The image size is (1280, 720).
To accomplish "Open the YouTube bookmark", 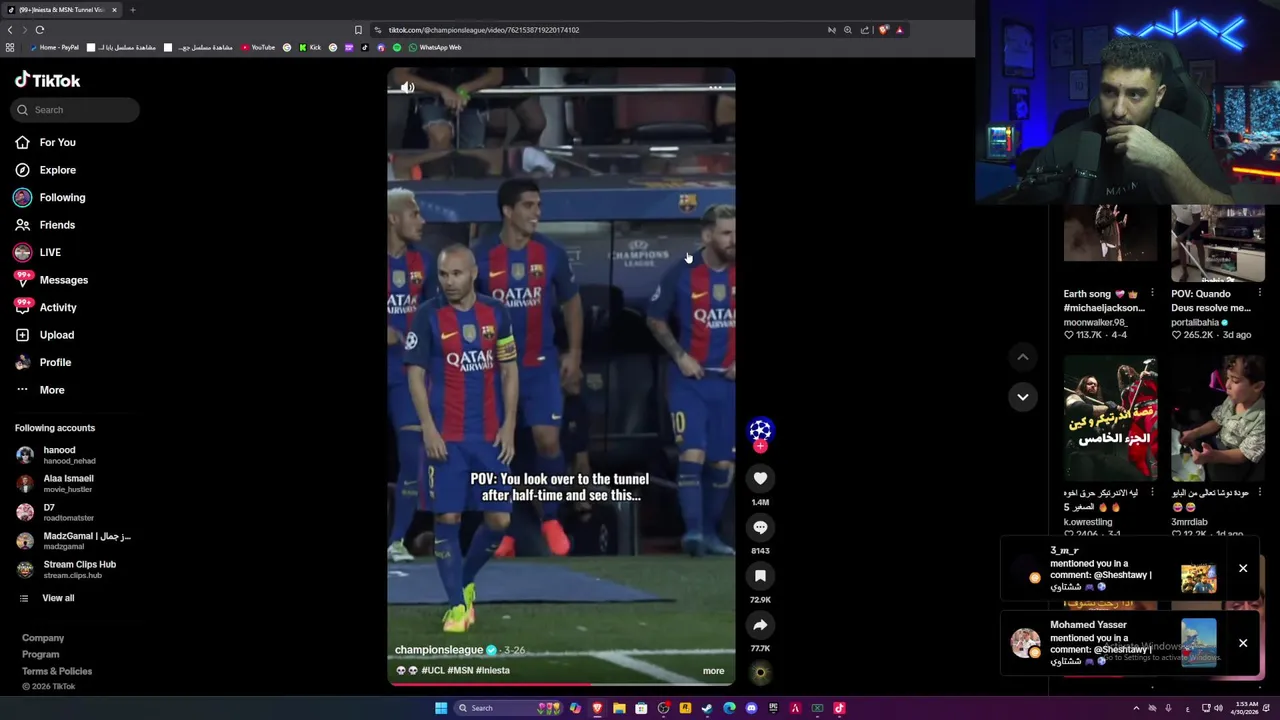I will click(258, 47).
